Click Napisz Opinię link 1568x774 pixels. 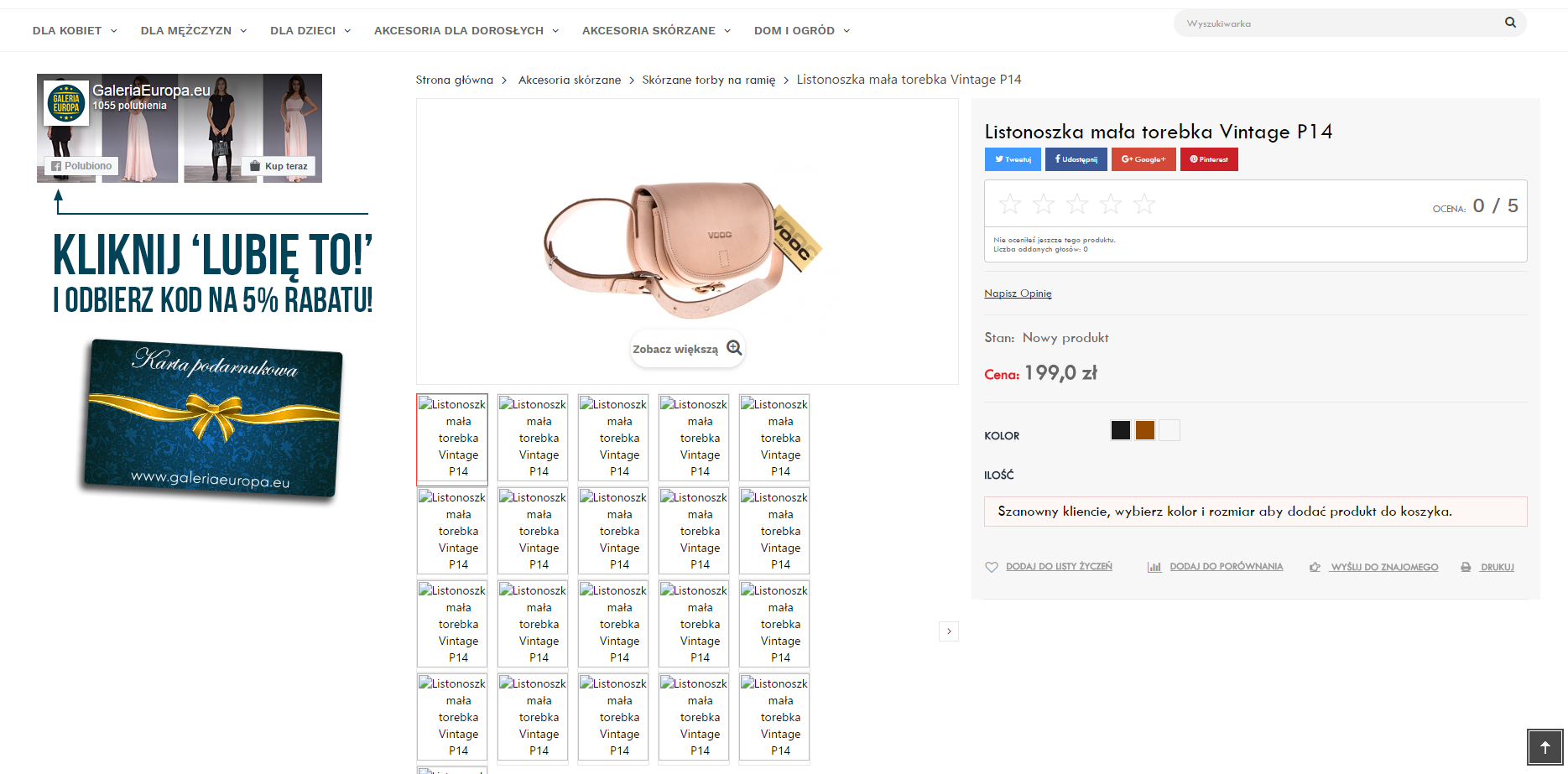coord(1018,293)
